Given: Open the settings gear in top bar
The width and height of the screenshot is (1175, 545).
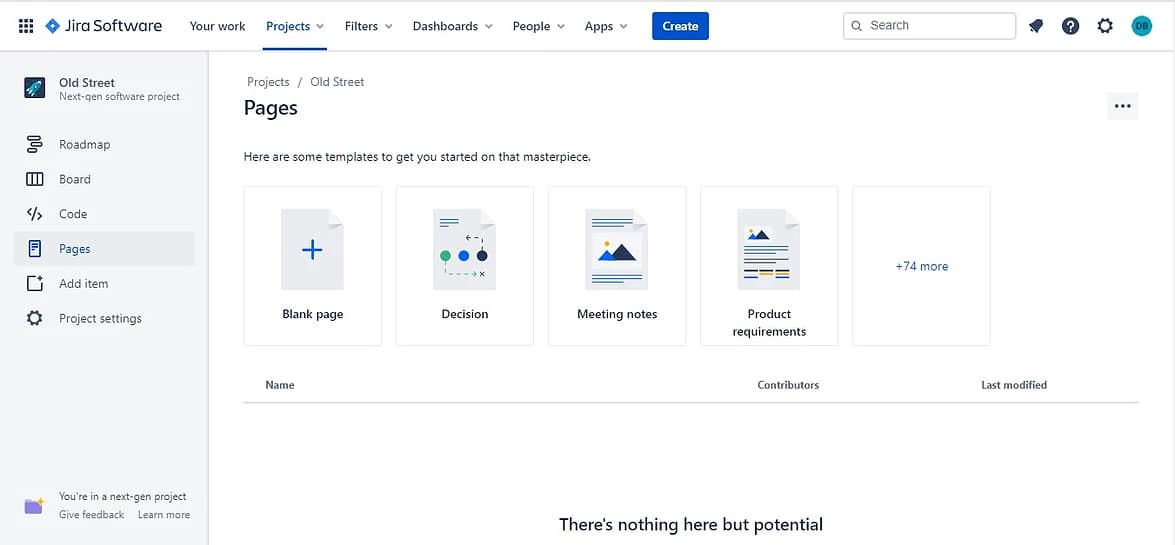Looking at the screenshot, I should [x=1105, y=26].
